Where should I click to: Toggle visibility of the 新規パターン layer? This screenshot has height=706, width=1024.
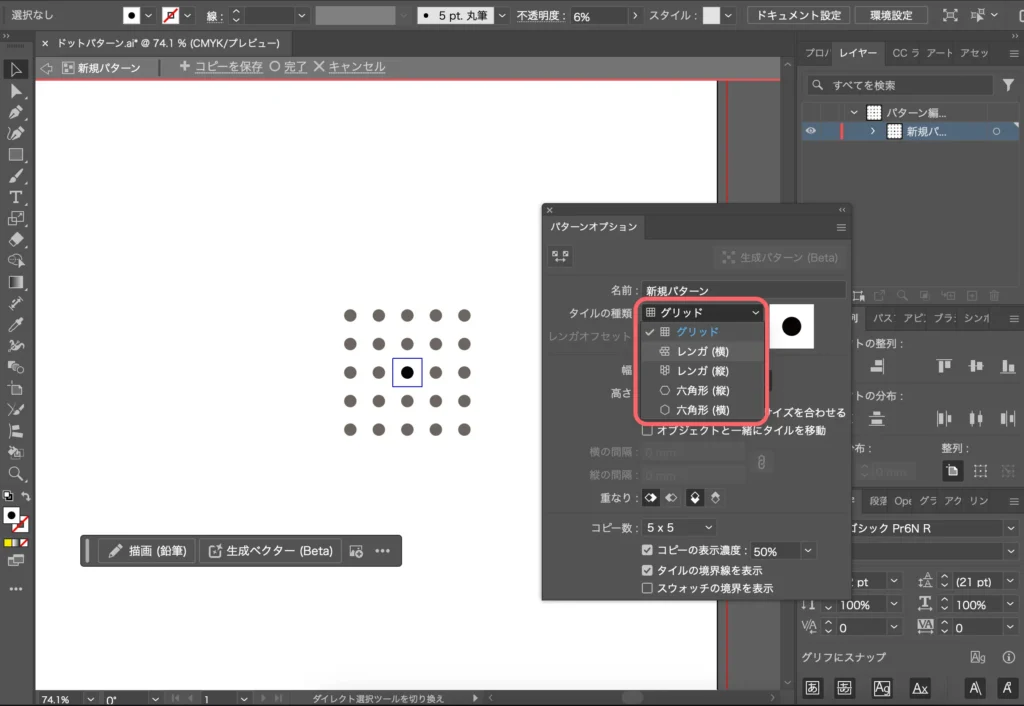pyautogui.click(x=811, y=132)
